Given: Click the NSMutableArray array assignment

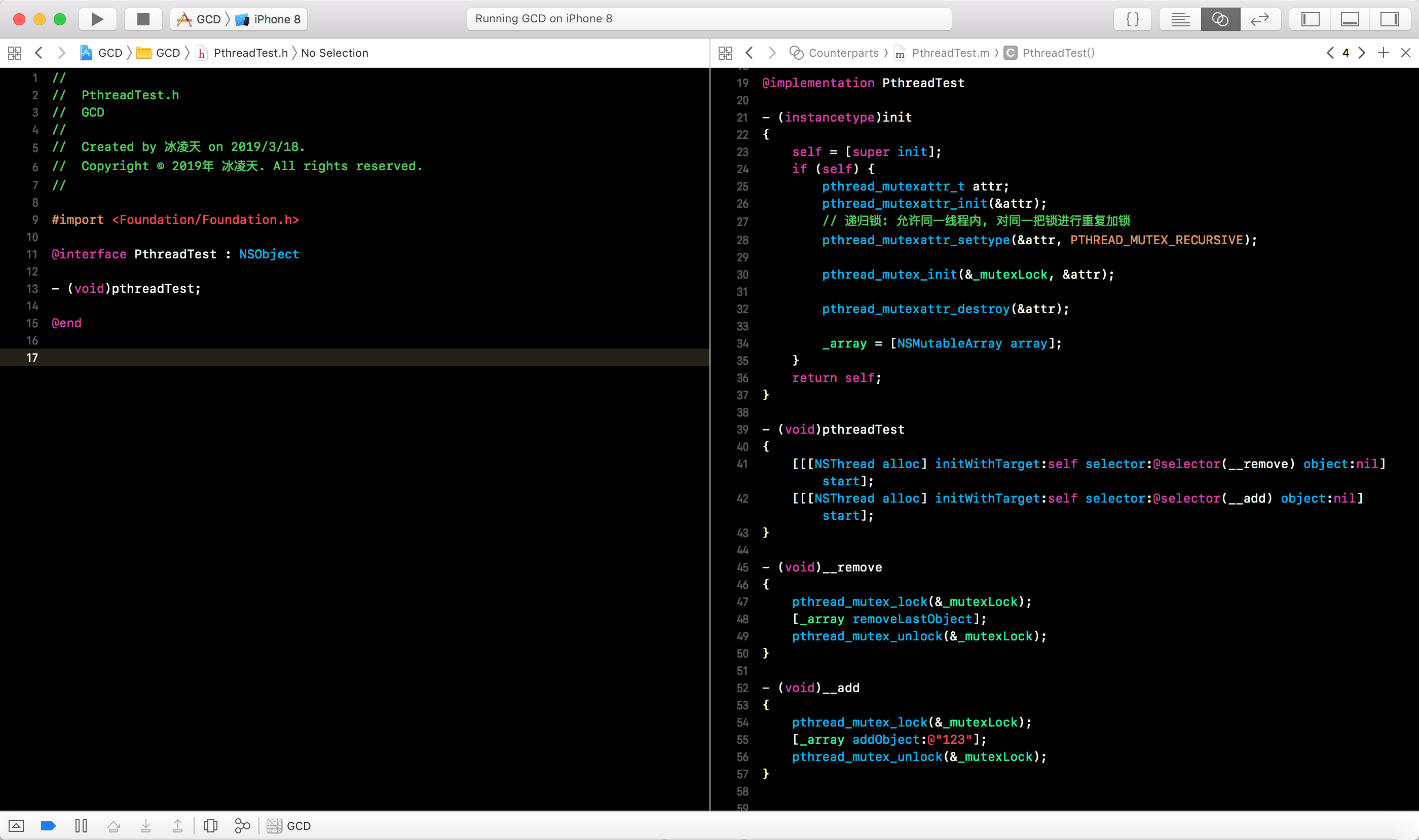Looking at the screenshot, I should (x=942, y=343).
